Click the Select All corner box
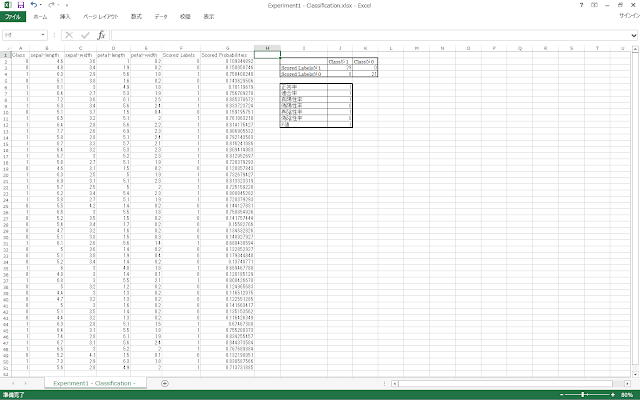The image size is (640, 400). tap(4, 48)
